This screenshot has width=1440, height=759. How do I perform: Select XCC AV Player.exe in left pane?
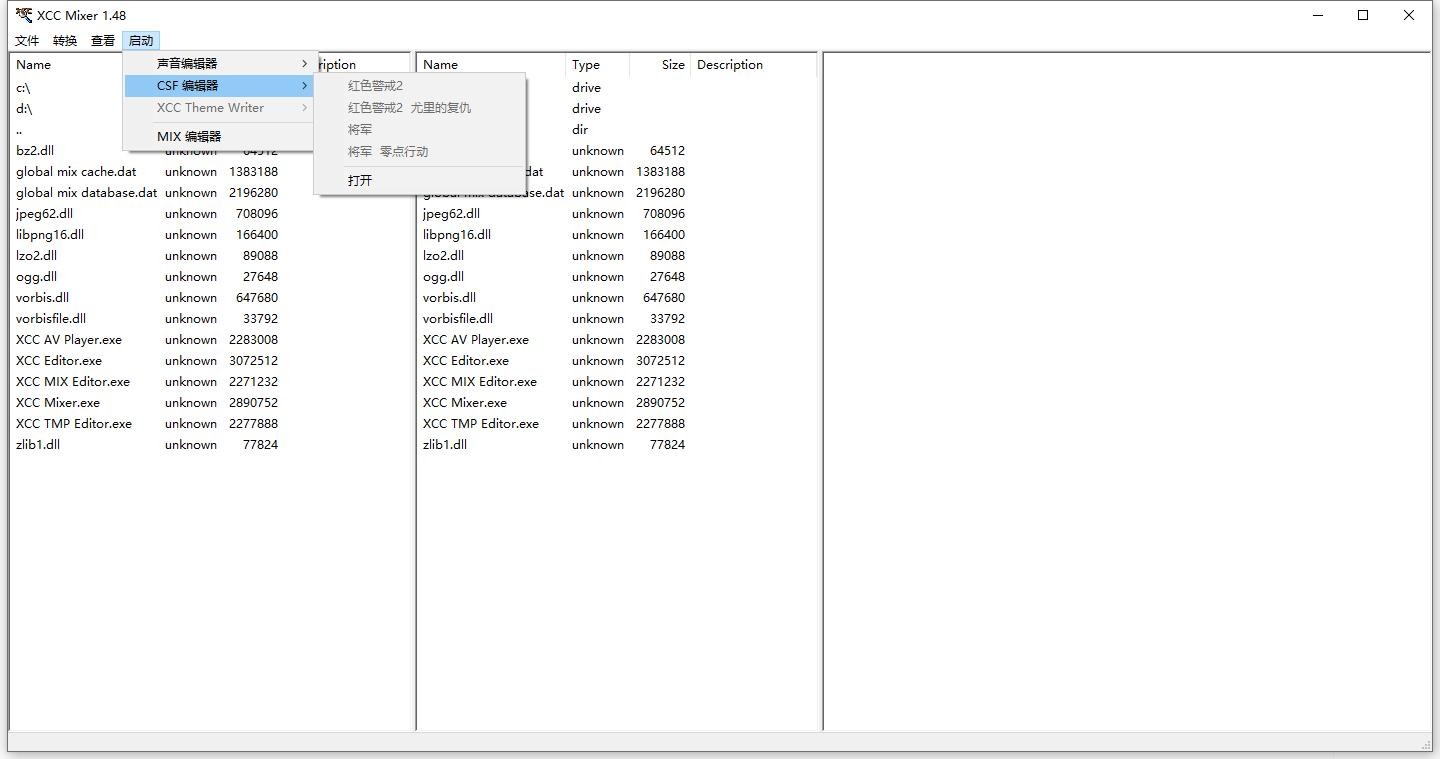click(x=69, y=339)
